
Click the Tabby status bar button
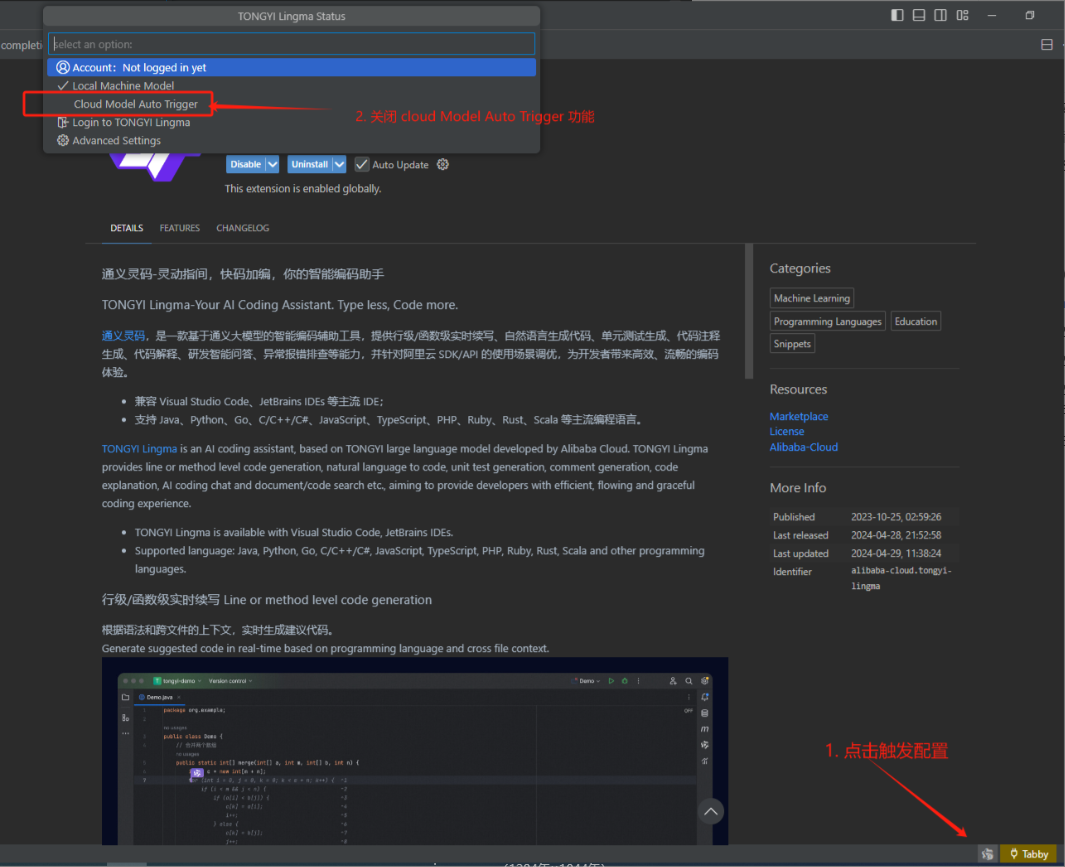(1028, 854)
